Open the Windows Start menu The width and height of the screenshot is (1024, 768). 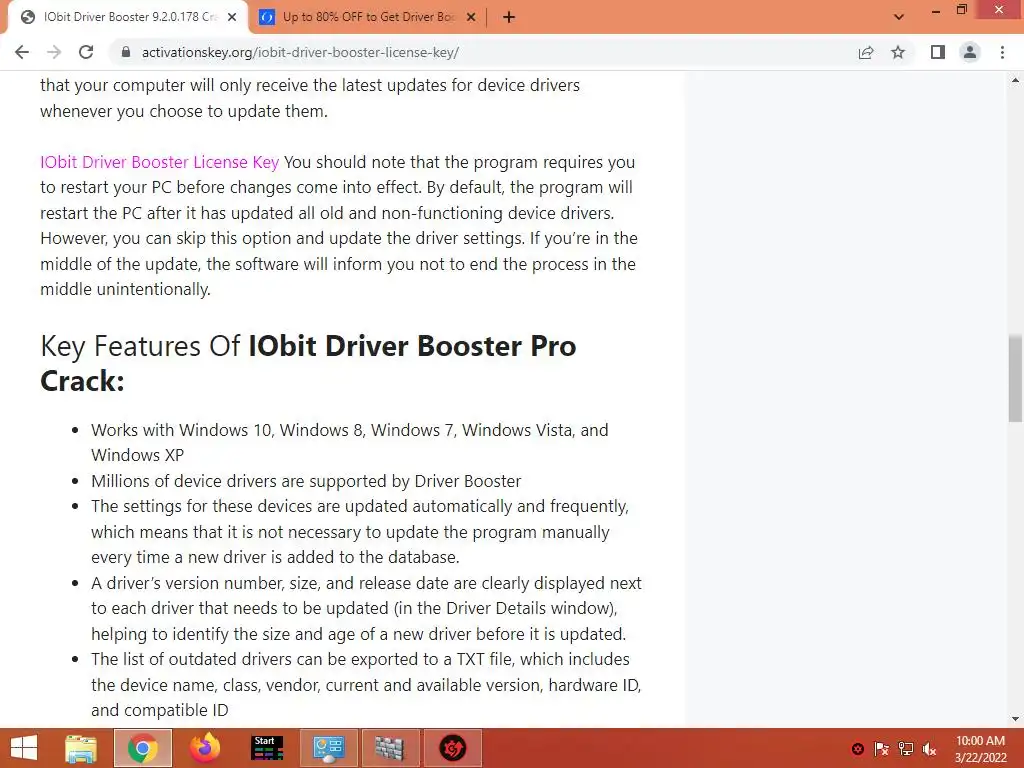coord(24,748)
